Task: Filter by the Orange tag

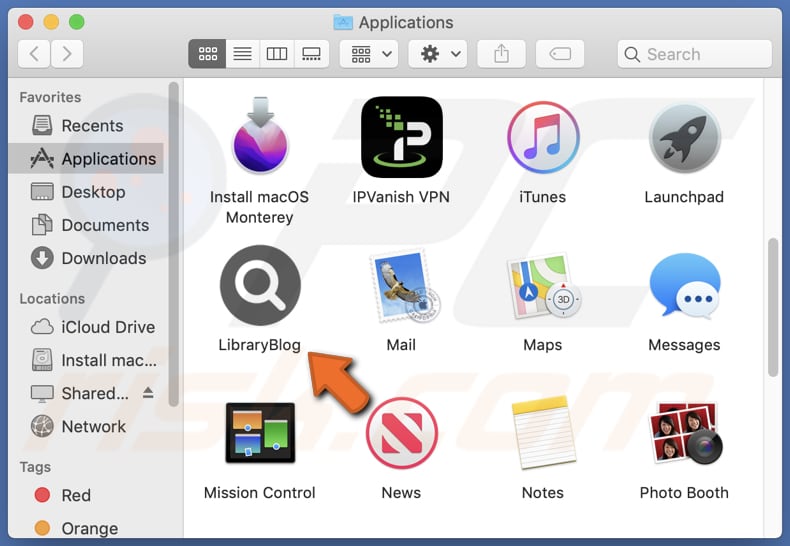Action: coord(86,528)
